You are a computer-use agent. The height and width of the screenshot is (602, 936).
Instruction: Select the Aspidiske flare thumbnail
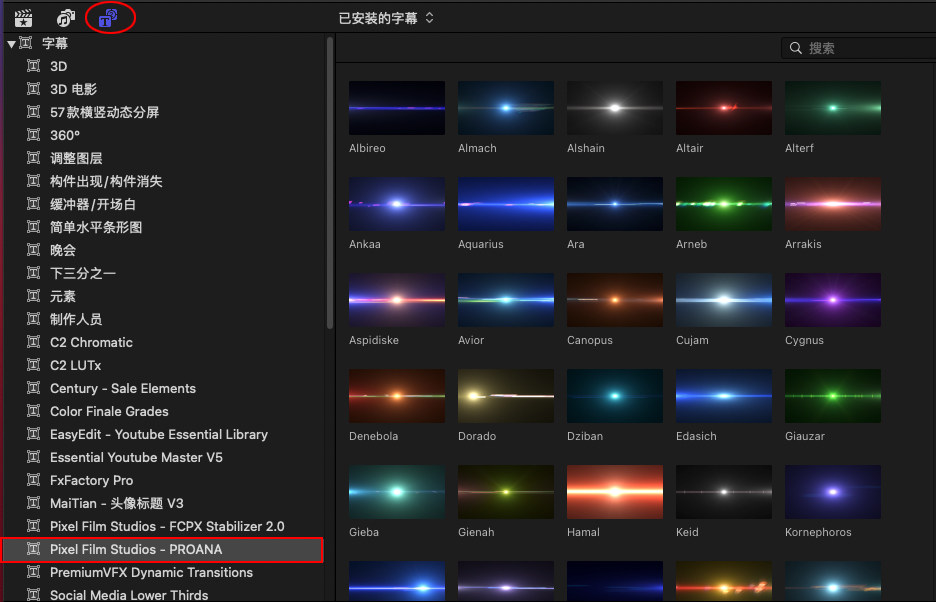pos(397,300)
